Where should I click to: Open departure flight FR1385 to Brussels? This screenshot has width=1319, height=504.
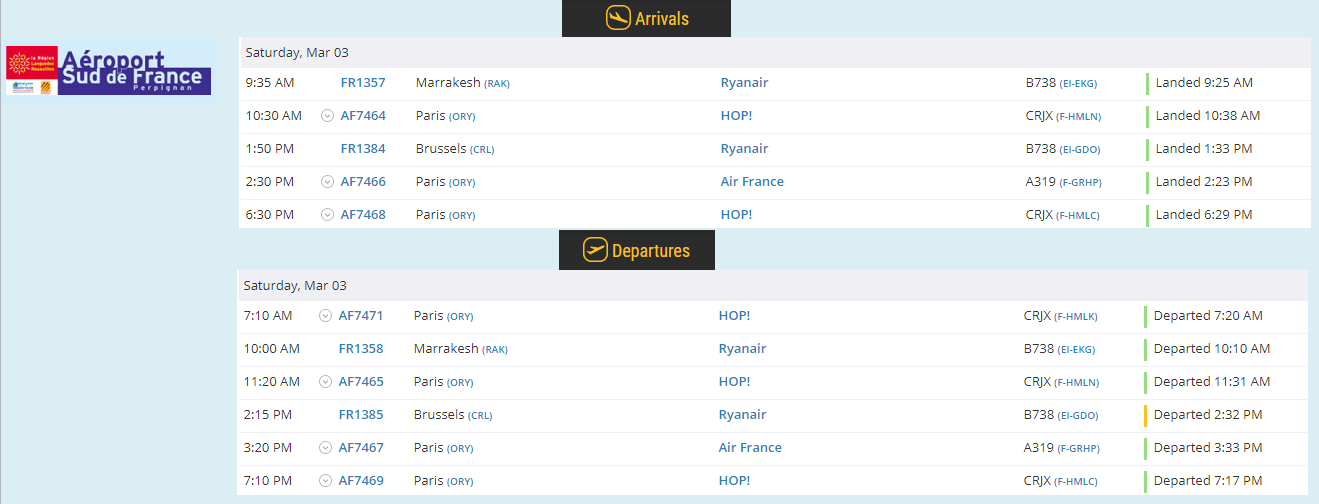click(x=361, y=415)
